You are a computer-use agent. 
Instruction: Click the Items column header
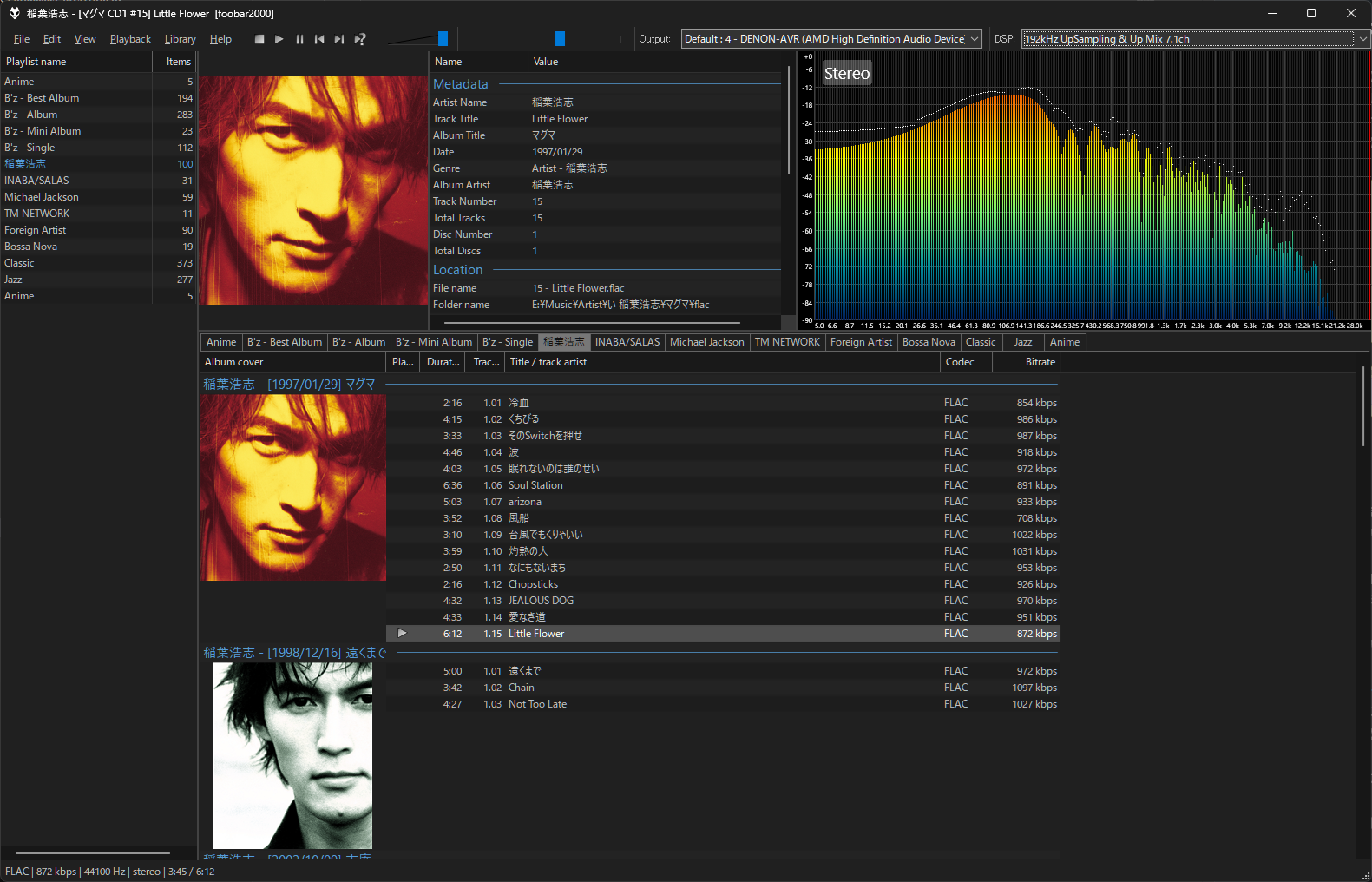[x=175, y=62]
